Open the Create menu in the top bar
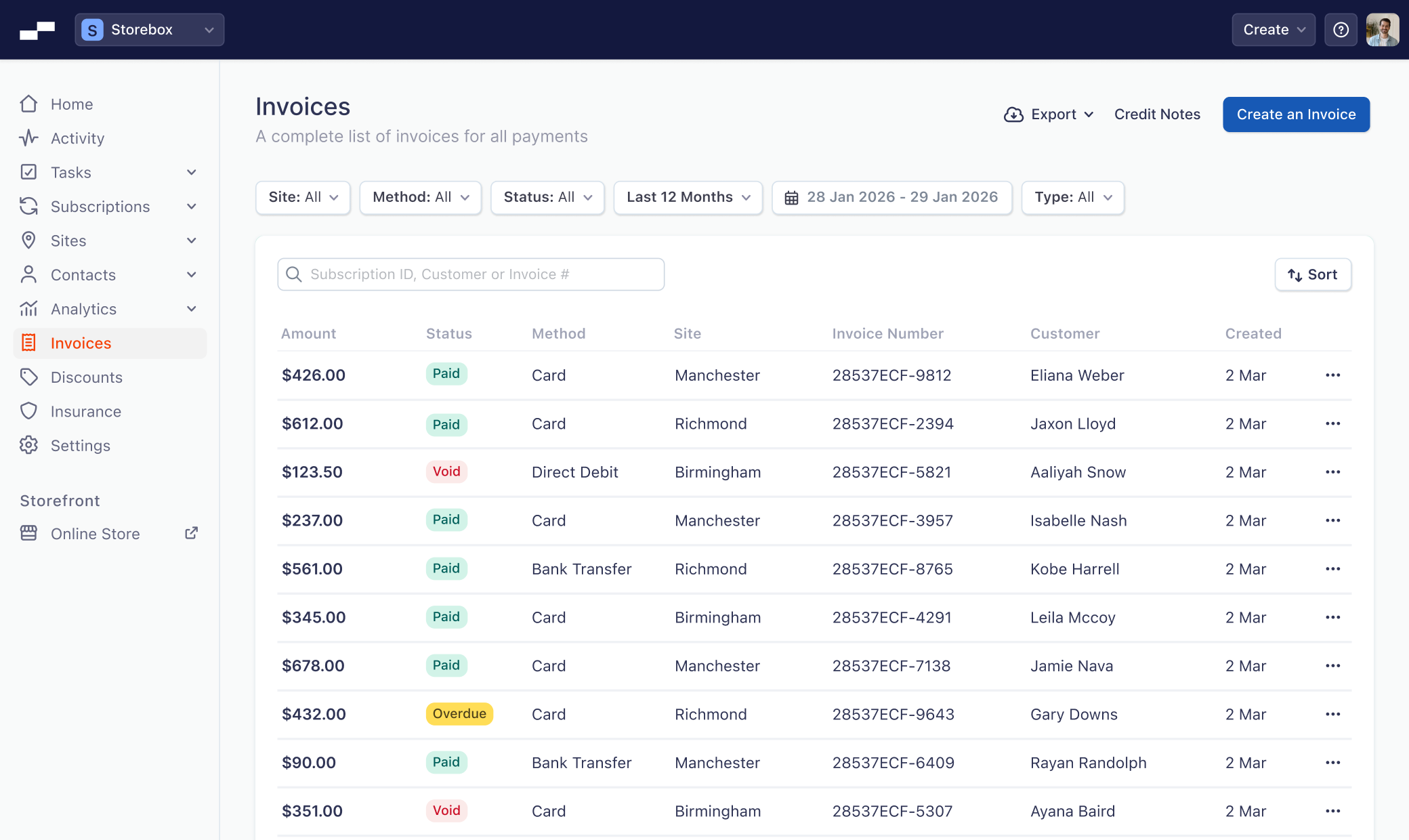 click(x=1272, y=29)
